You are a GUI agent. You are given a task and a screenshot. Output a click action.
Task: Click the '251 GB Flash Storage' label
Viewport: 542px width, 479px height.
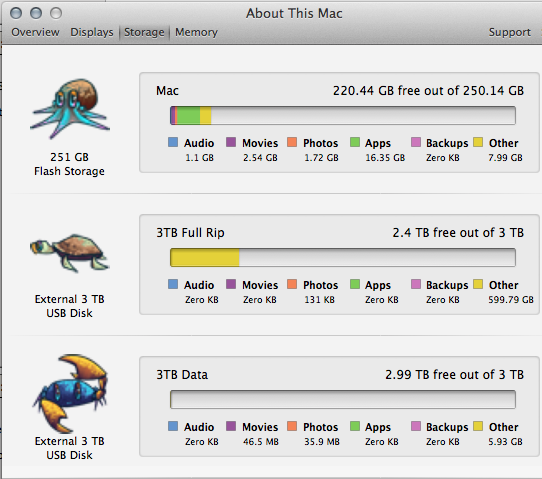pyautogui.click(x=69, y=164)
